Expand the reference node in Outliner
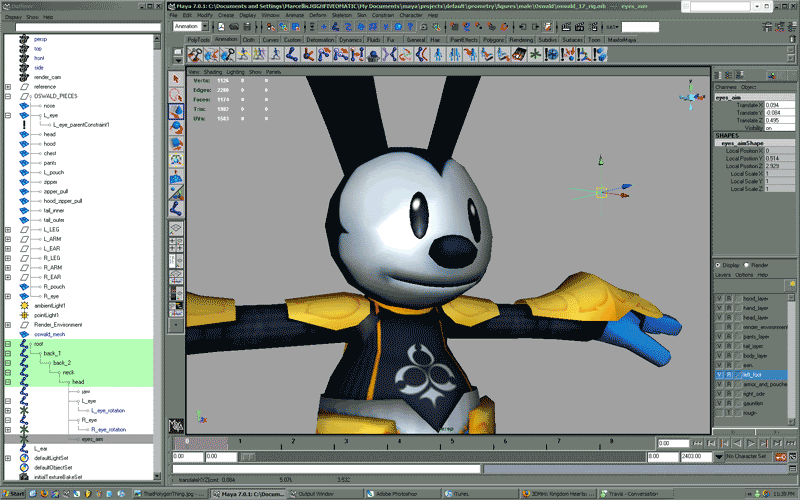The height and width of the screenshot is (500, 800). coord(8,87)
